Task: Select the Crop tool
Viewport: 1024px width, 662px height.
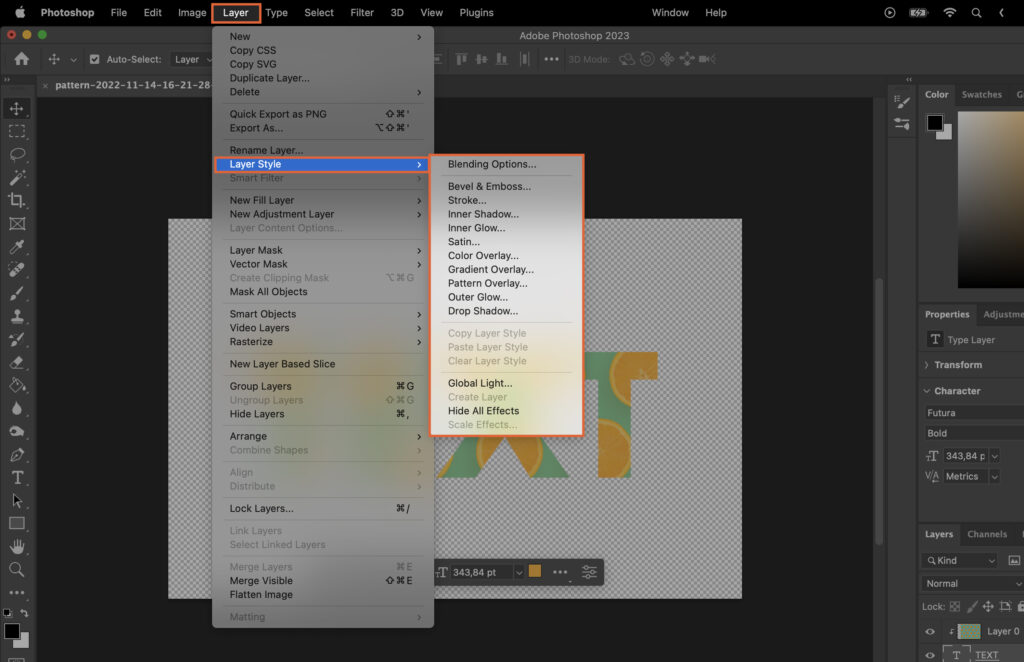Action: (x=15, y=200)
